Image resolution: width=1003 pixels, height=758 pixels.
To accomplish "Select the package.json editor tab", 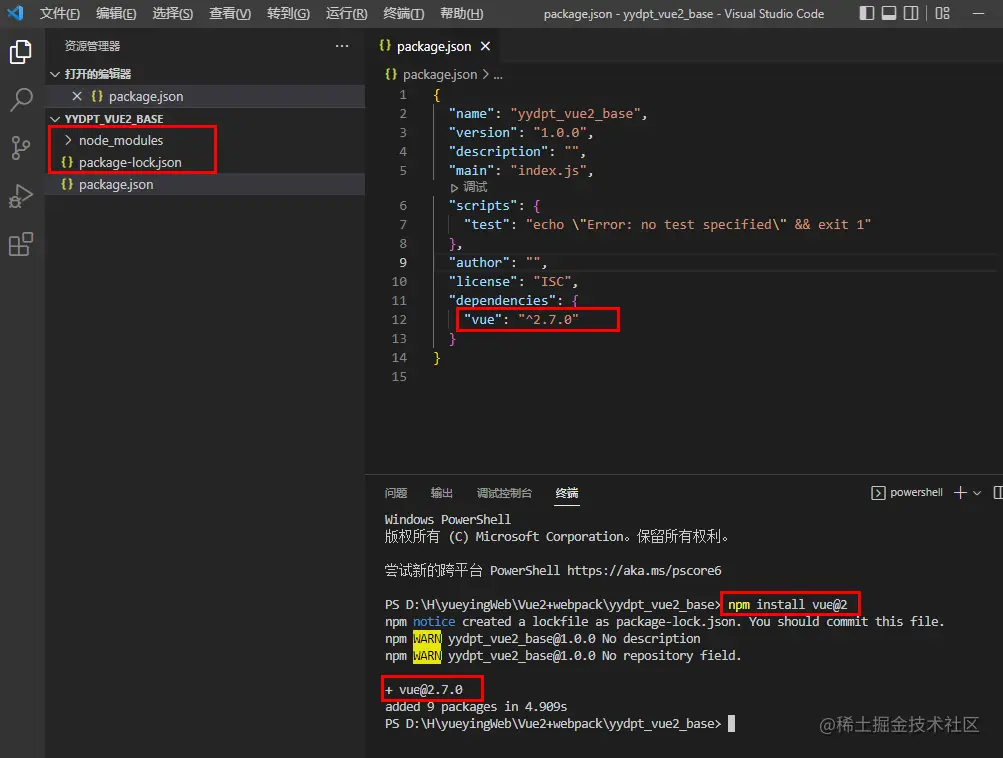I will [434, 46].
